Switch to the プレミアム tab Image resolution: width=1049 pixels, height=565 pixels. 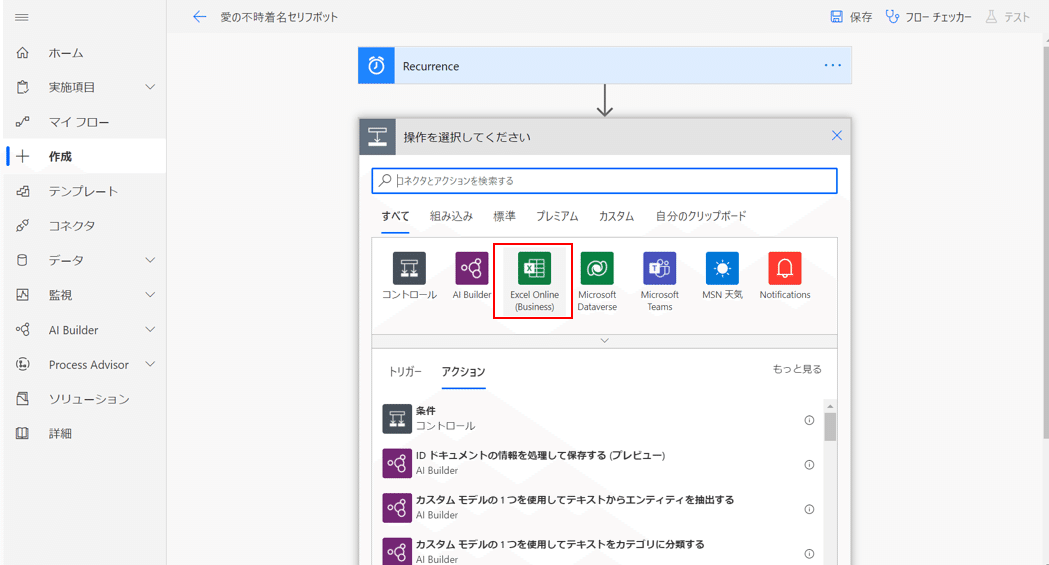tap(557, 216)
